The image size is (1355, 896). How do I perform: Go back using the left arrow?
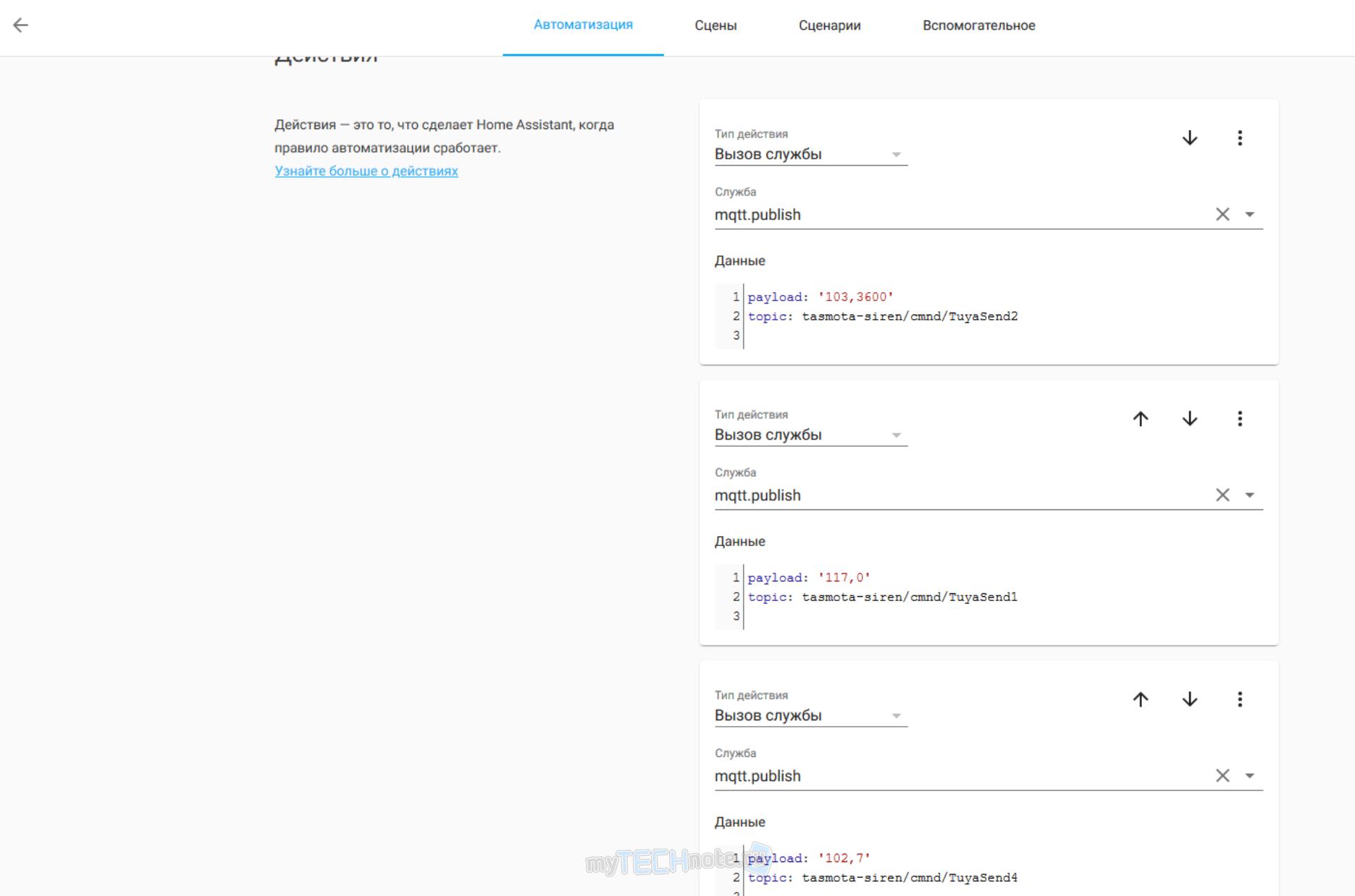(x=20, y=25)
